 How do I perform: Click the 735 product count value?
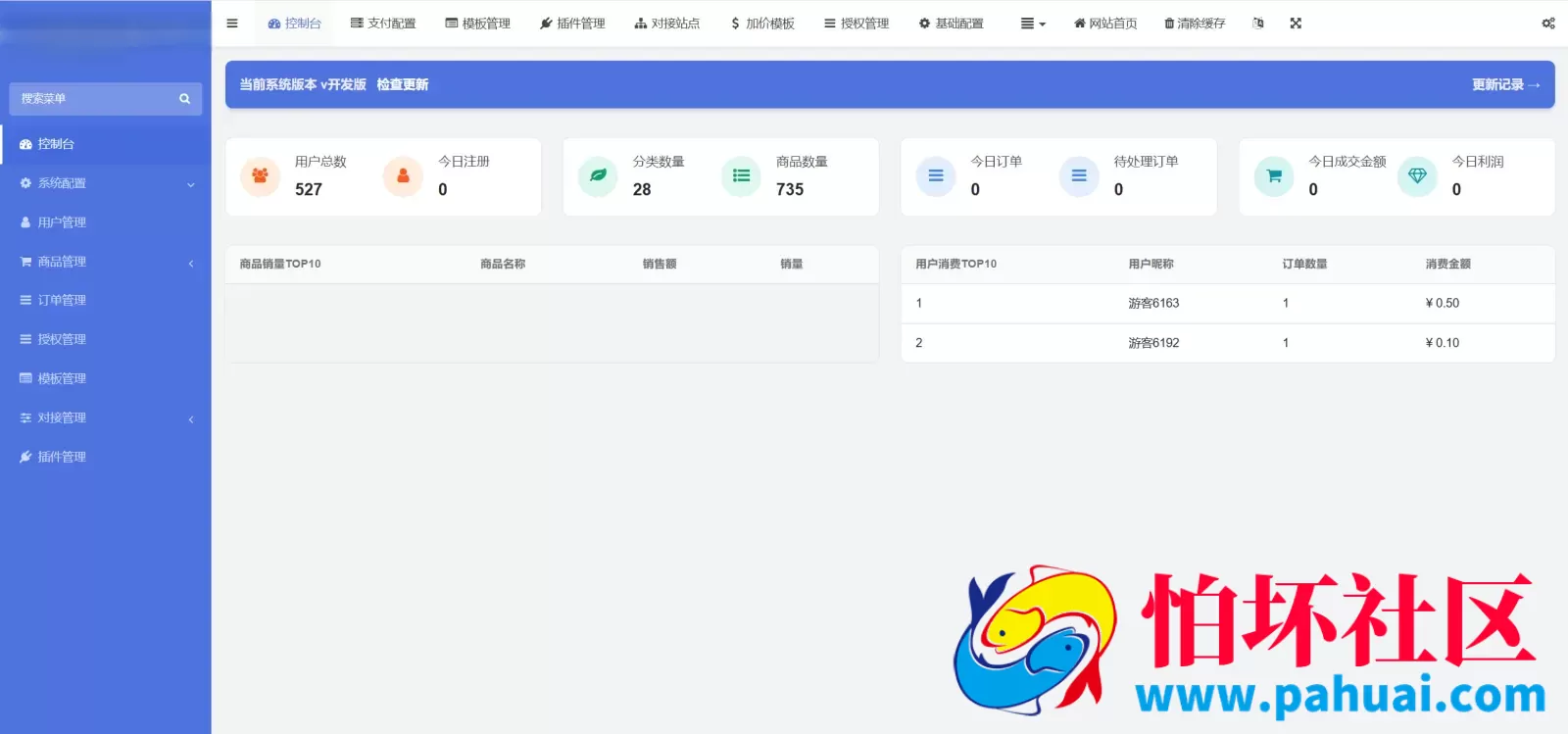(790, 190)
